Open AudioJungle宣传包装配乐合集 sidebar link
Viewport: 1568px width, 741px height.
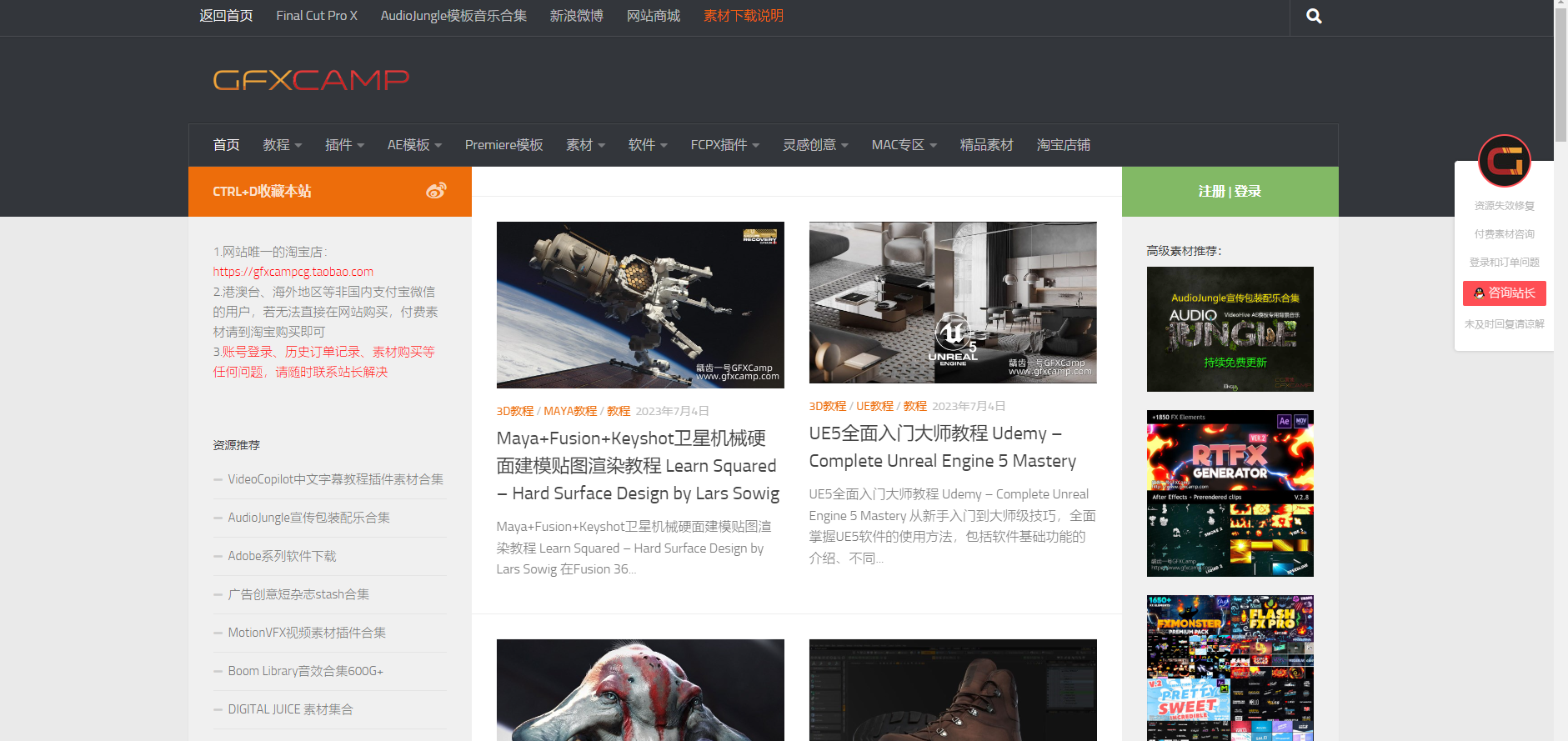coord(308,518)
